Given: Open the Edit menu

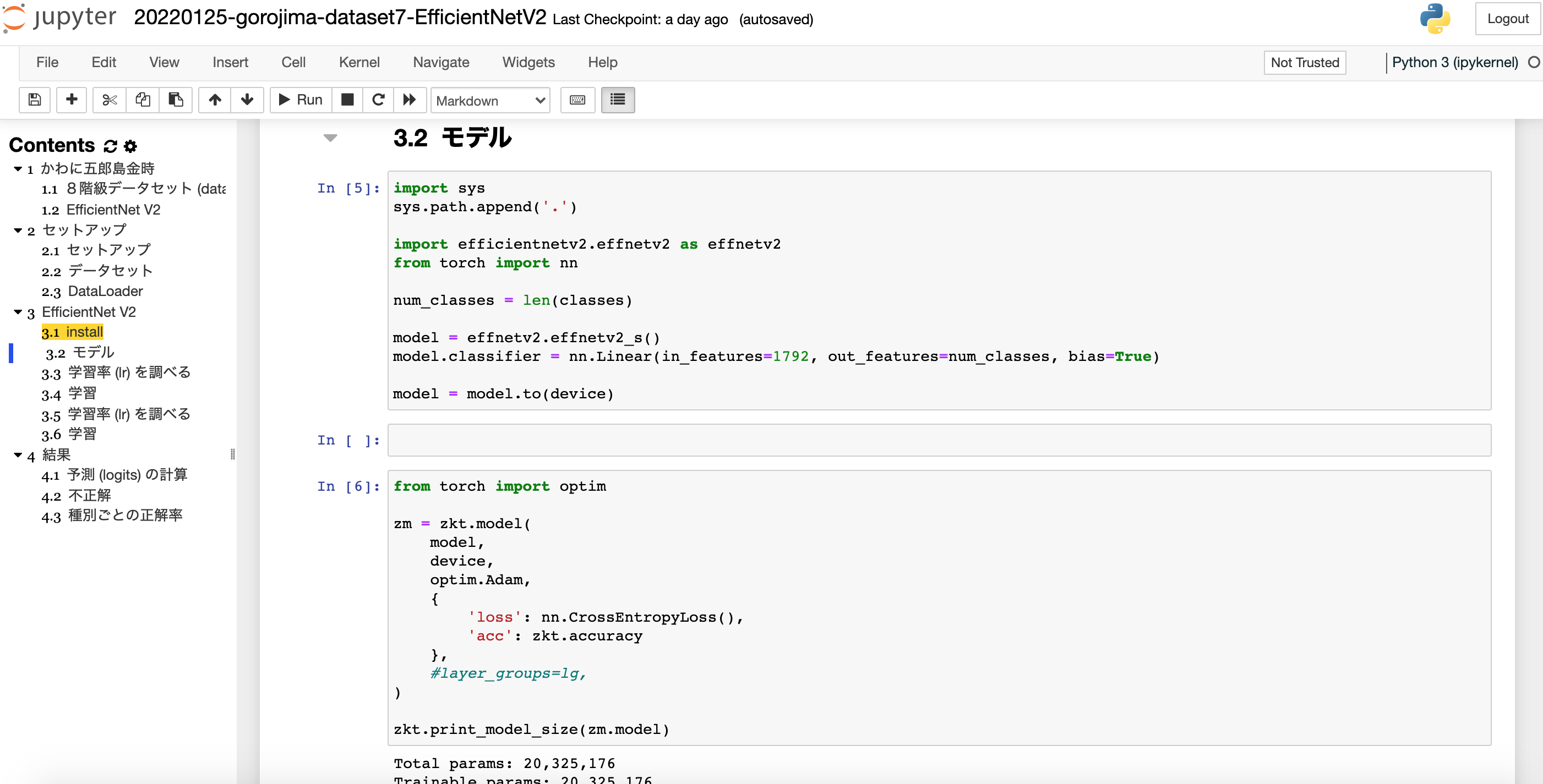Looking at the screenshot, I should (x=103, y=62).
